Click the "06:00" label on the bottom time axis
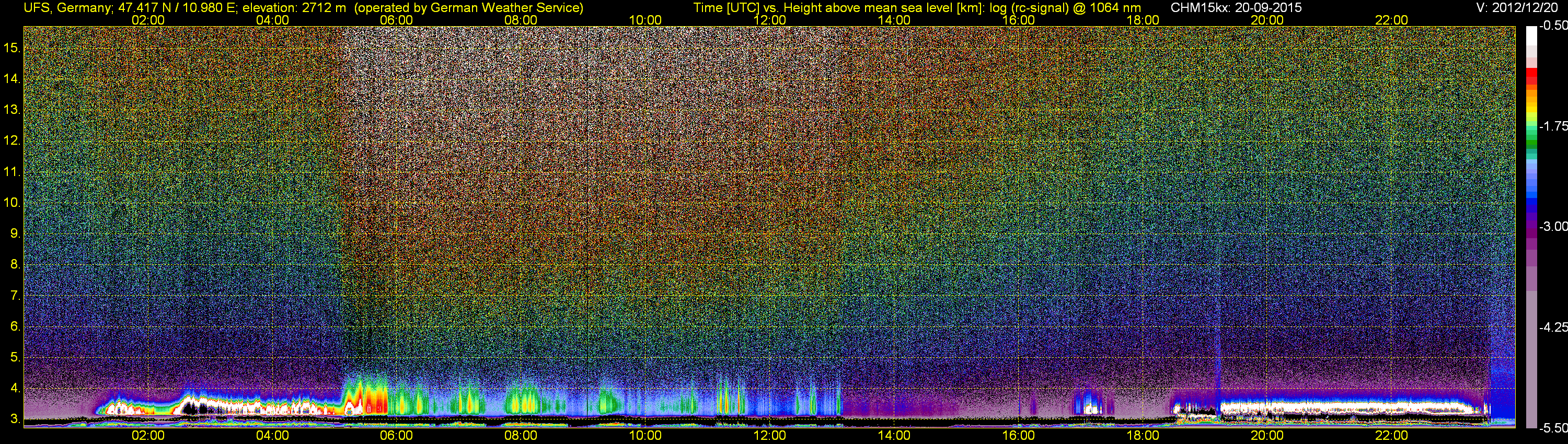The width and height of the screenshot is (1568, 444). (x=397, y=436)
